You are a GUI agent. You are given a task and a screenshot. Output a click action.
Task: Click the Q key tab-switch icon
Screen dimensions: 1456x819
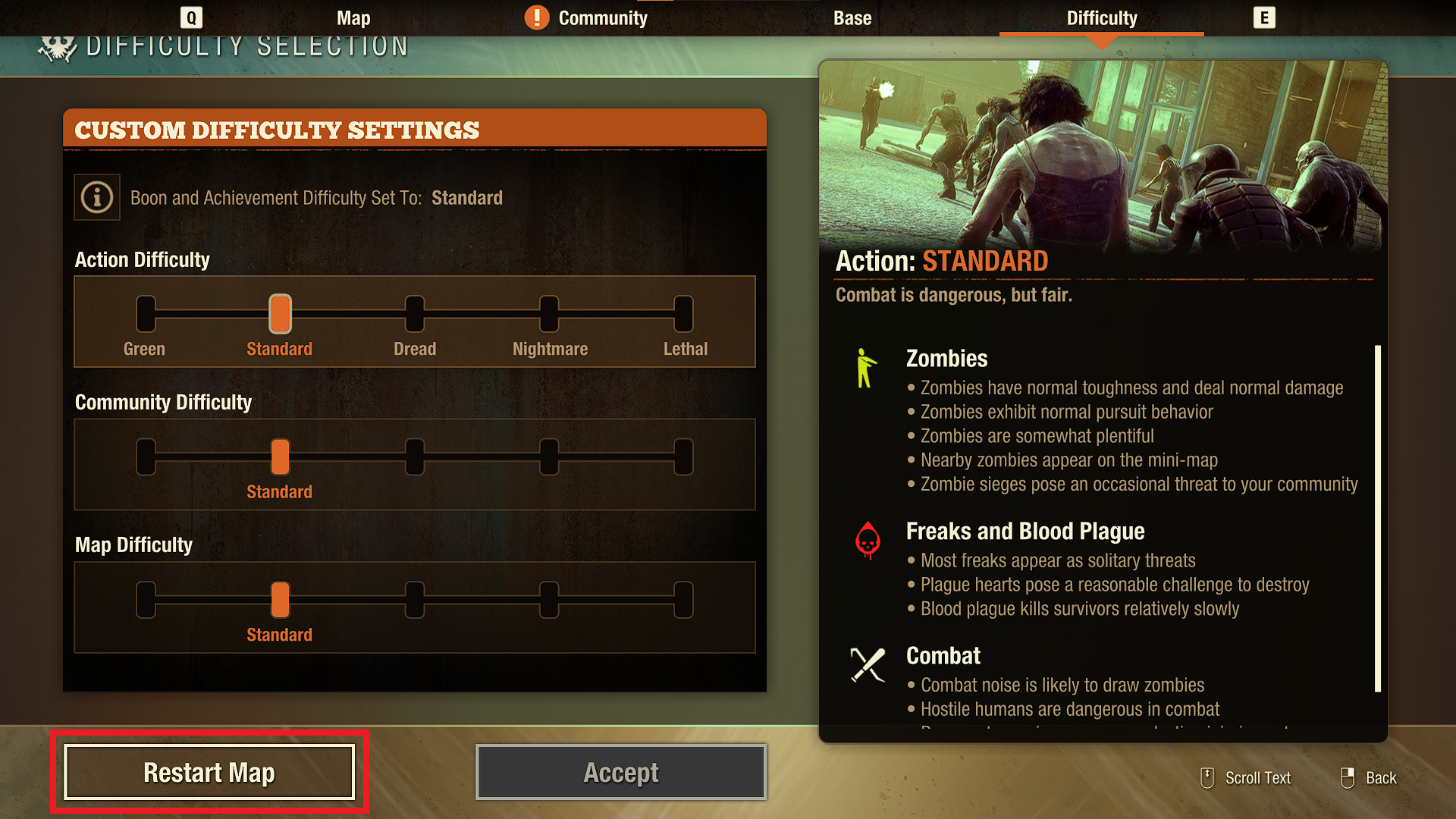click(x=191, y=17)
